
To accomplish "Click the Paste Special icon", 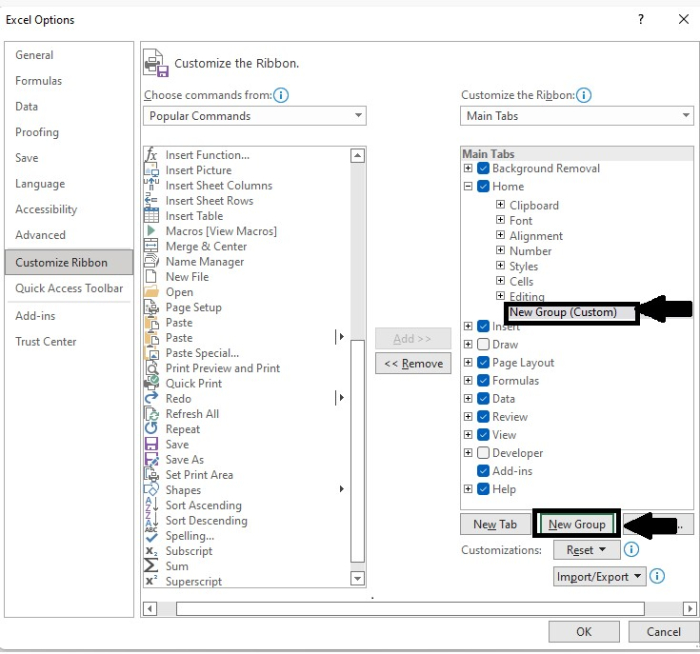I will 151,353.
